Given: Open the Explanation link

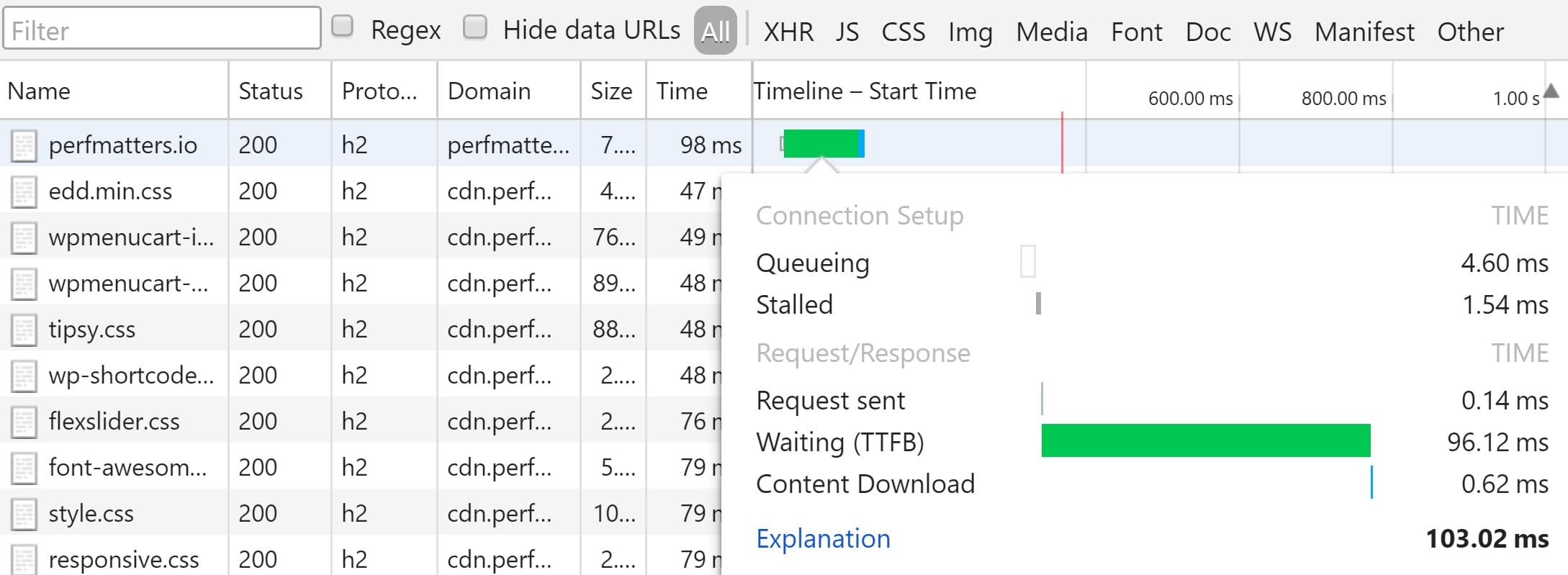Looking at the screenshot, I should pyautogui.click(x=823, y=538).
